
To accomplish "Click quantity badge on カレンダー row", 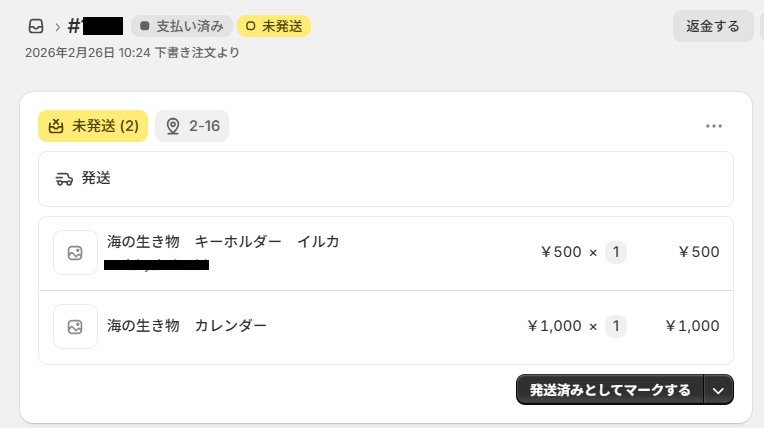I will coord(616,326).
